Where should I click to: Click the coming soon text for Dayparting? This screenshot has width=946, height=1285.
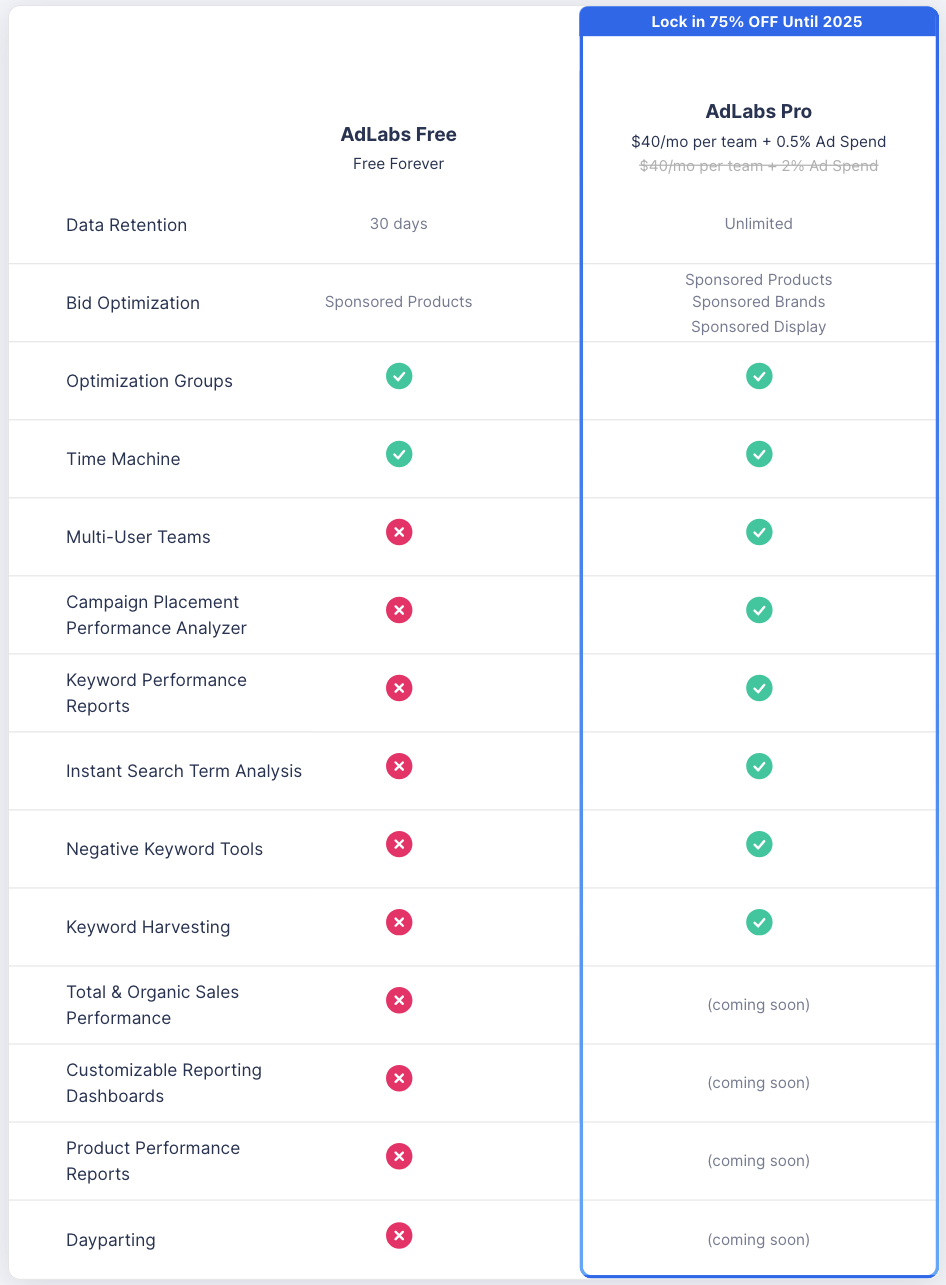pos(758,1240)
